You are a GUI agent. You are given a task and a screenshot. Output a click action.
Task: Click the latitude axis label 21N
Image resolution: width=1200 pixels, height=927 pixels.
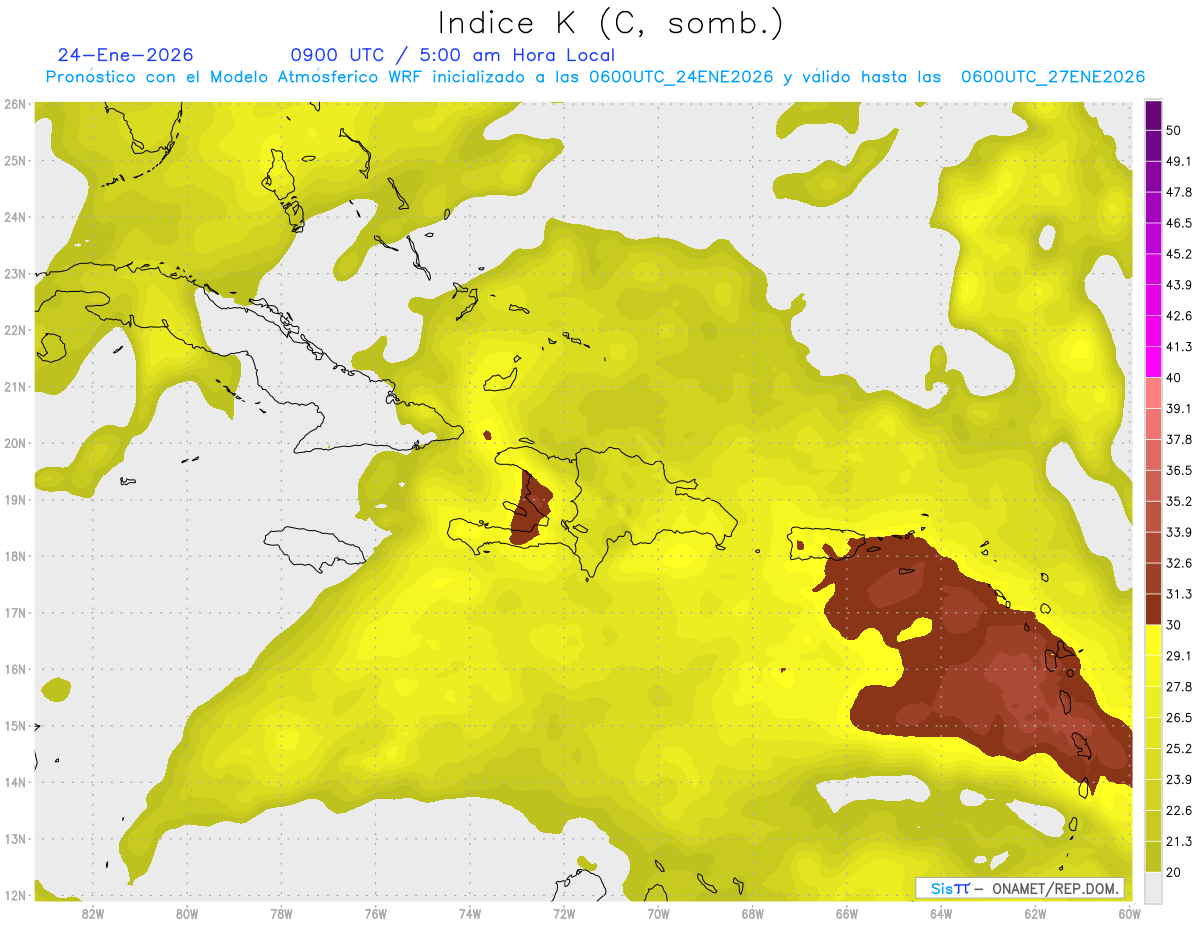15,386
